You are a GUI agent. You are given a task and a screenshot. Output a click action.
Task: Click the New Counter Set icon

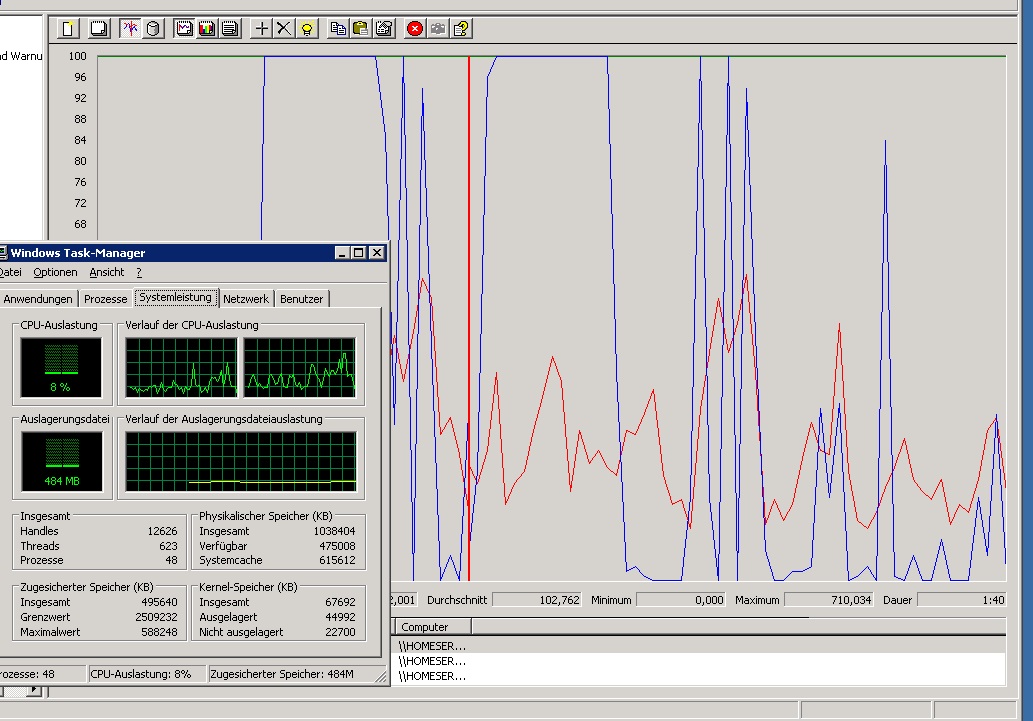pyautogui.click(x=68, y=28)
